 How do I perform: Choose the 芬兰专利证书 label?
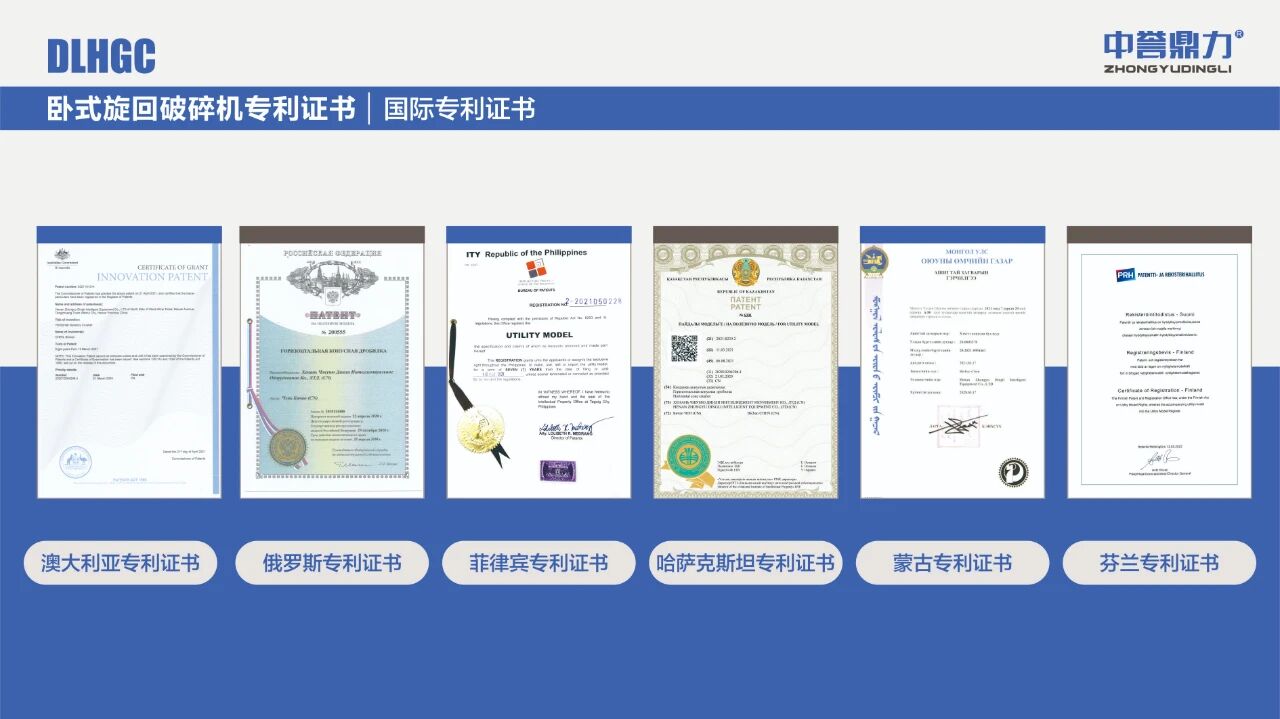point(1159,563)
